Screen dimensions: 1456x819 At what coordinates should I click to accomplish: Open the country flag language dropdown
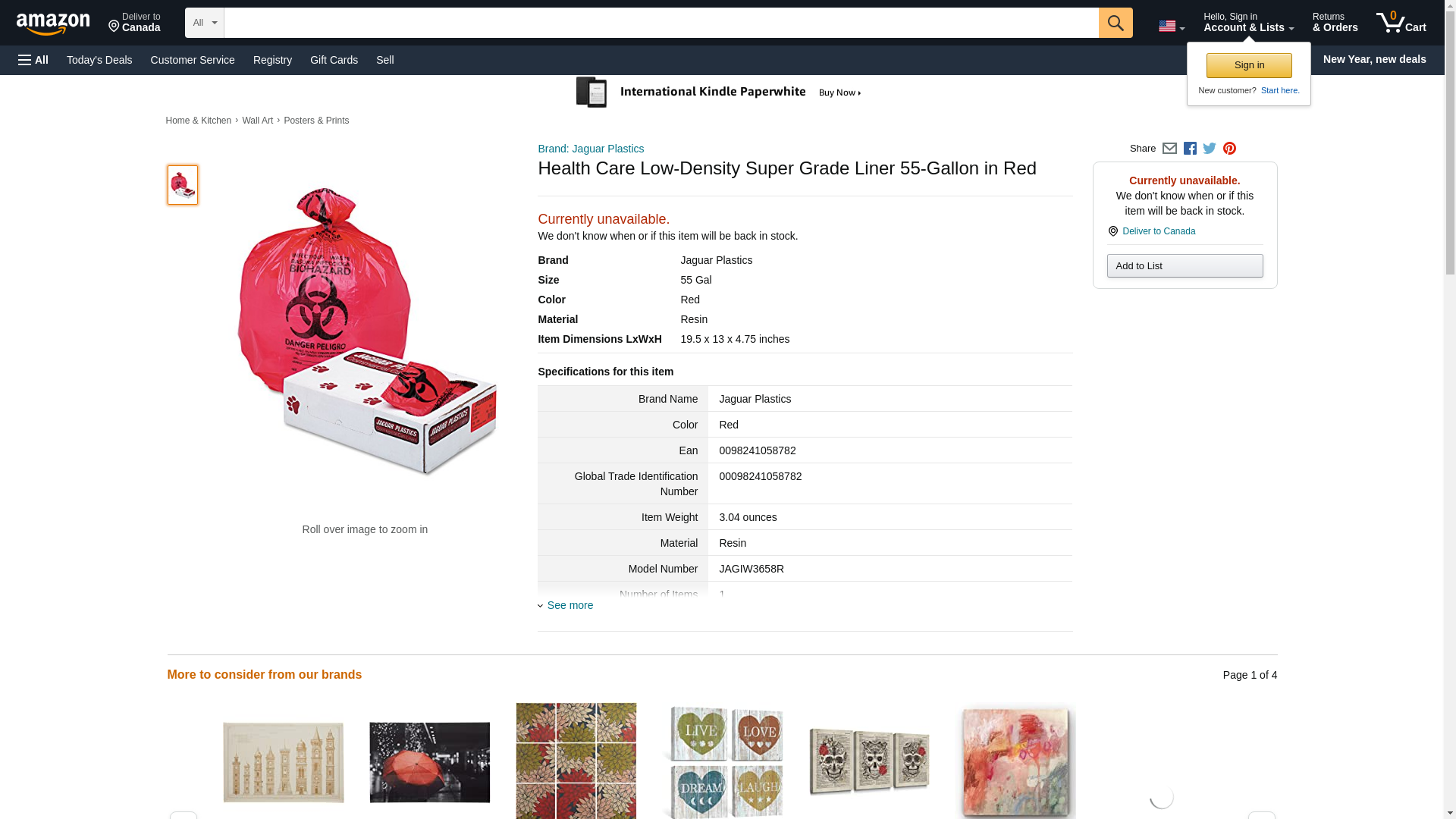[1172, 26]
